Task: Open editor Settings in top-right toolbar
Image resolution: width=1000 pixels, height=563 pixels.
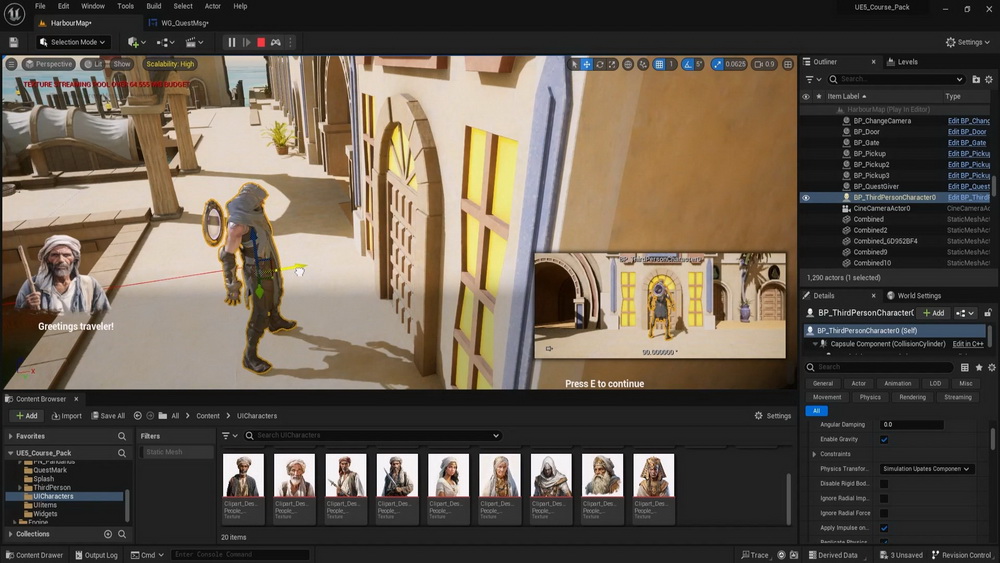Action: coord(968,42)
